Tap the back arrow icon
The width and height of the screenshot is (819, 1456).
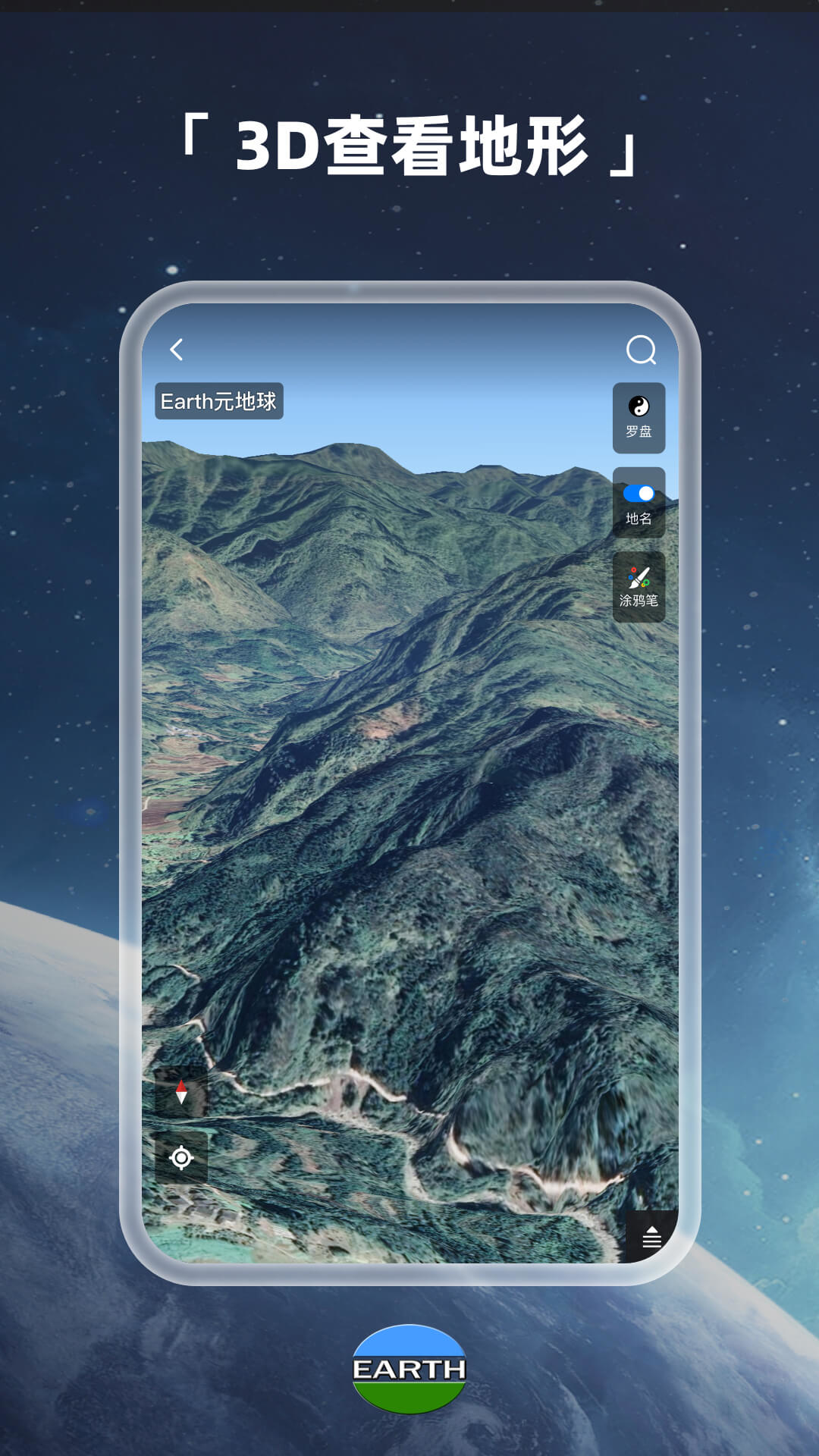point(177,350)
